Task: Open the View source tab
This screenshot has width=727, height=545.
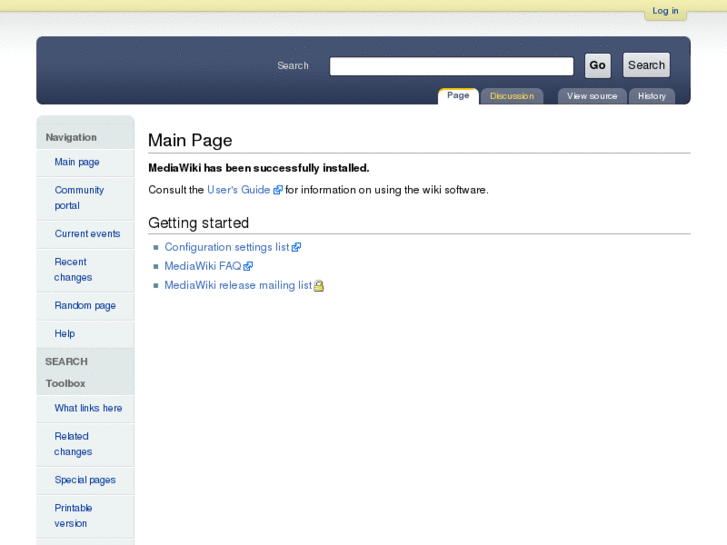Action: coord(592,96)
